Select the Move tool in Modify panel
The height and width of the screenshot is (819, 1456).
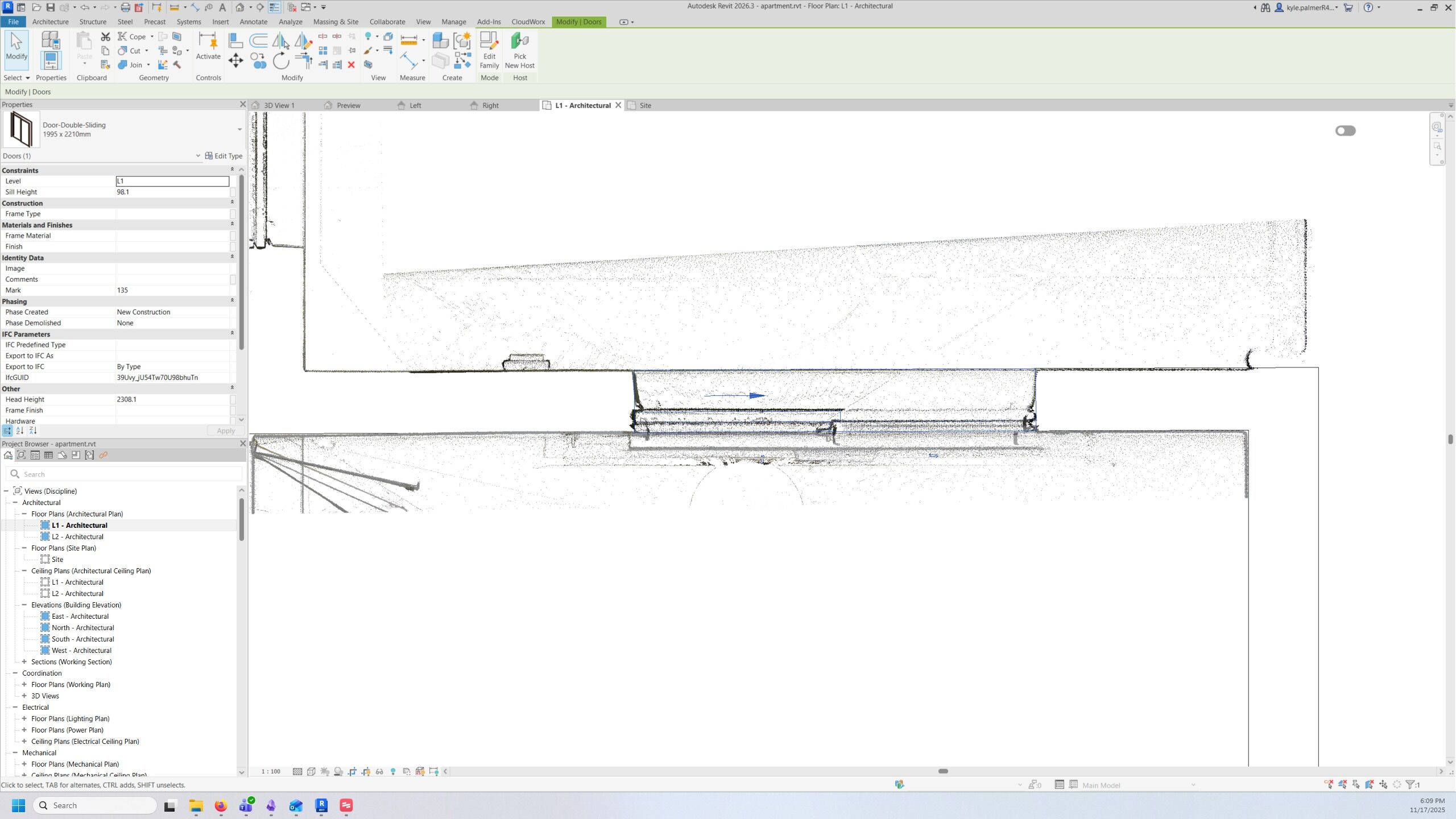click(235, 60)
